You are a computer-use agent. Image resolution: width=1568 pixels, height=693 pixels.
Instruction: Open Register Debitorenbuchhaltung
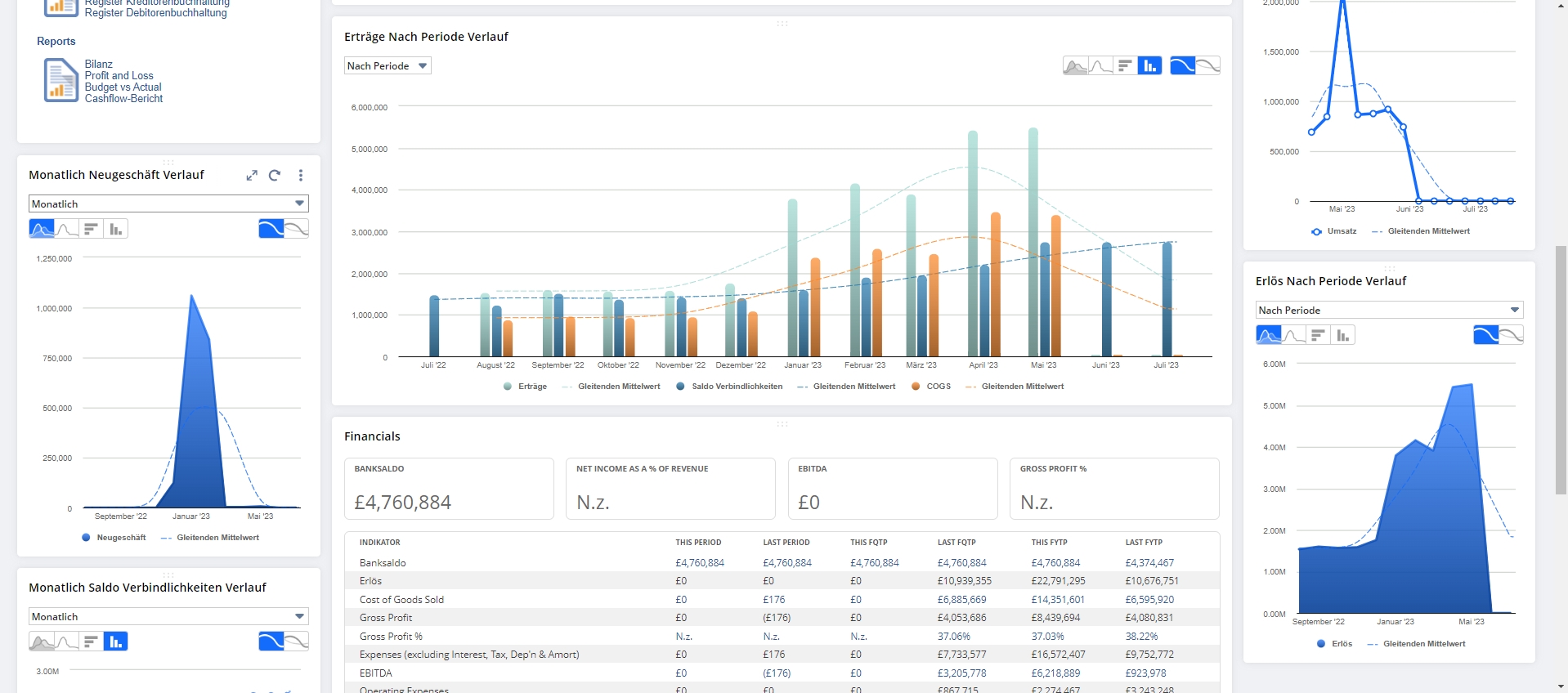pyautogui.click(x=155, y=13)
